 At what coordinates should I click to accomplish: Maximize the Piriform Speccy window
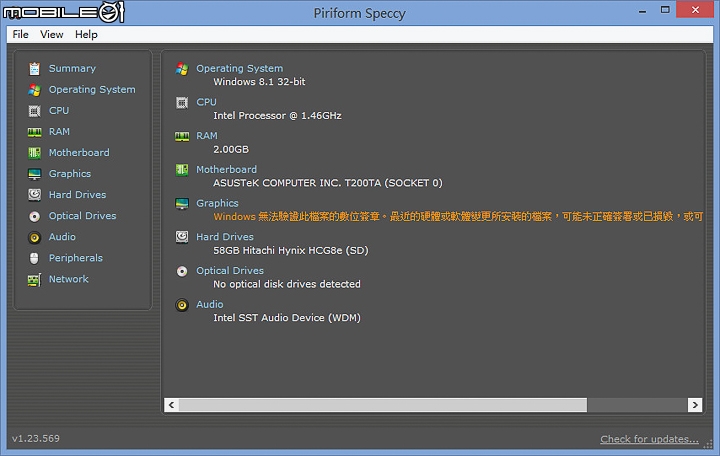click(665, 10)
